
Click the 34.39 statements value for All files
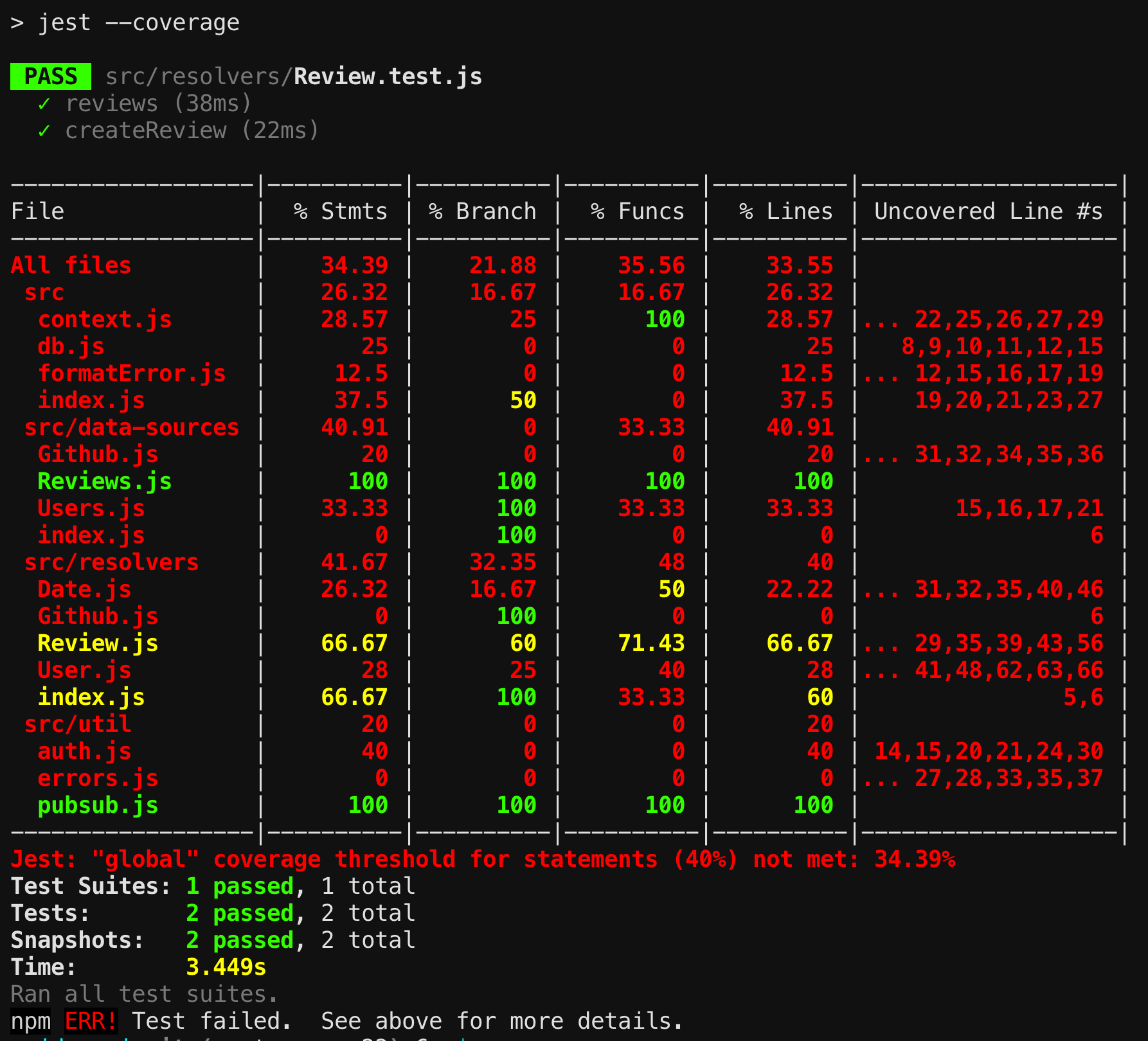click(354, 265)
